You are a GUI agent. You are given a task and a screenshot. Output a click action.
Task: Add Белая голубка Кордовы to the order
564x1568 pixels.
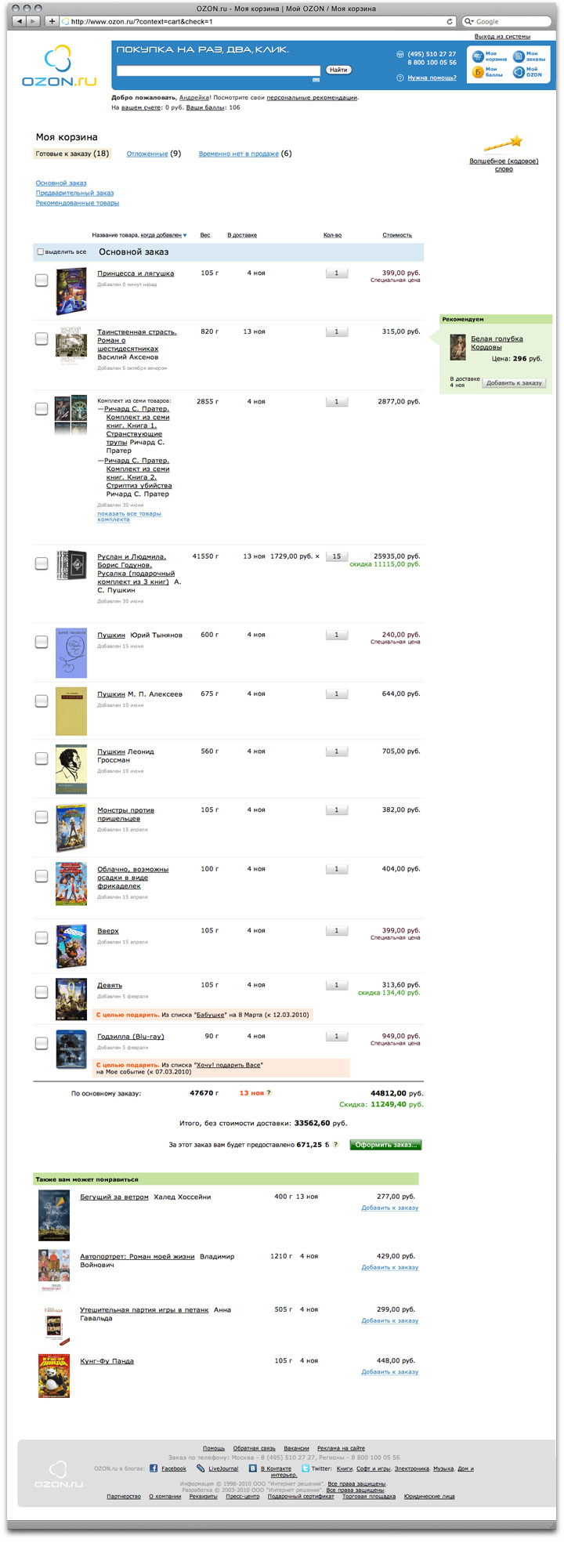click(514, 383)
